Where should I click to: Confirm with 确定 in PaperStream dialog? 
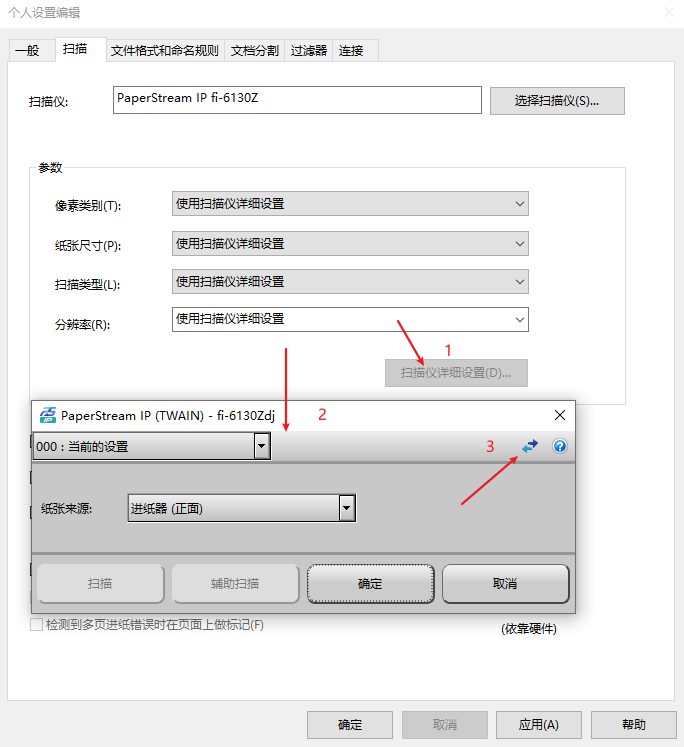point(371,584)
